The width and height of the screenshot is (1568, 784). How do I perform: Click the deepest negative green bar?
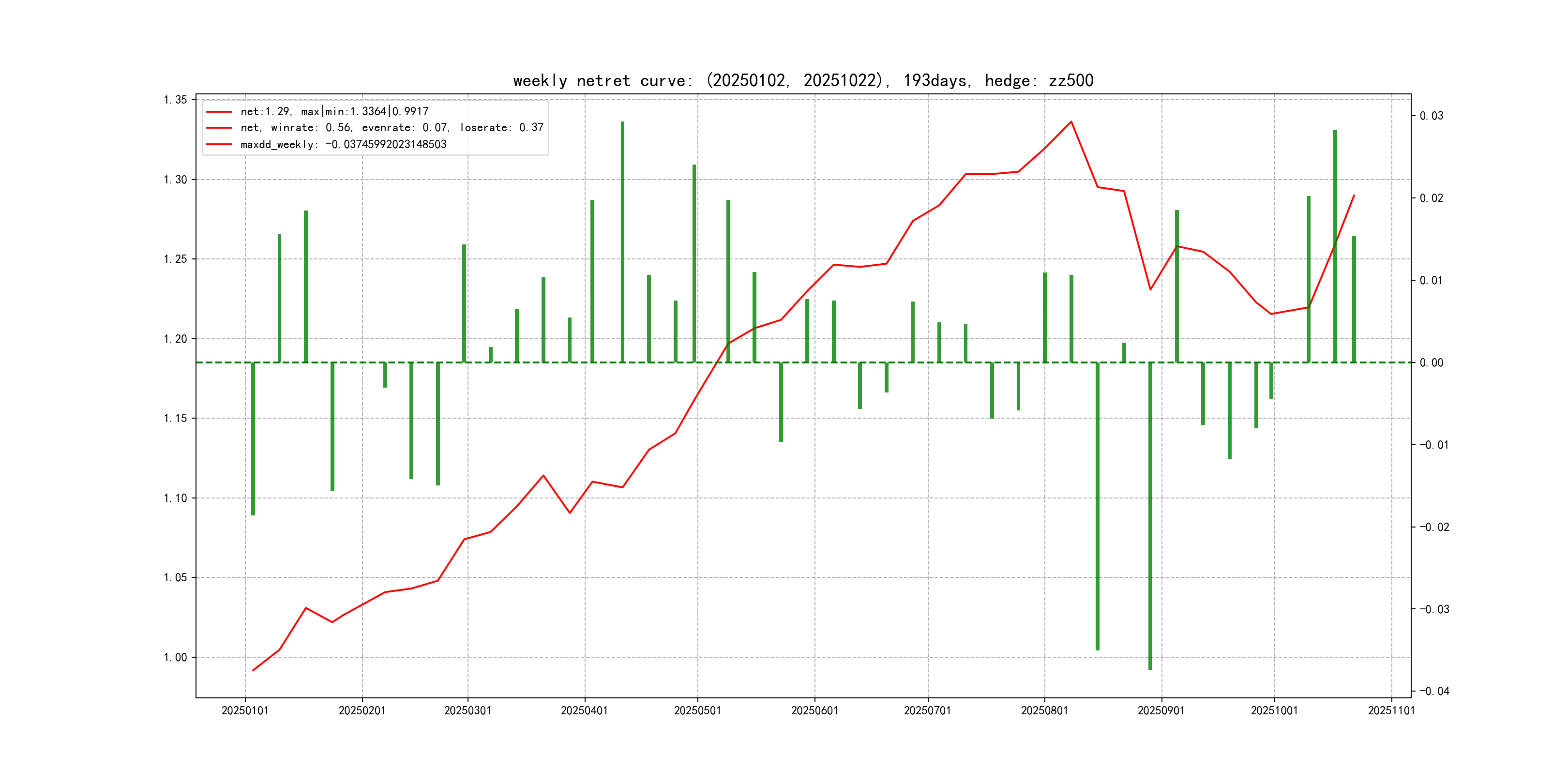(x=1150, y=517)
